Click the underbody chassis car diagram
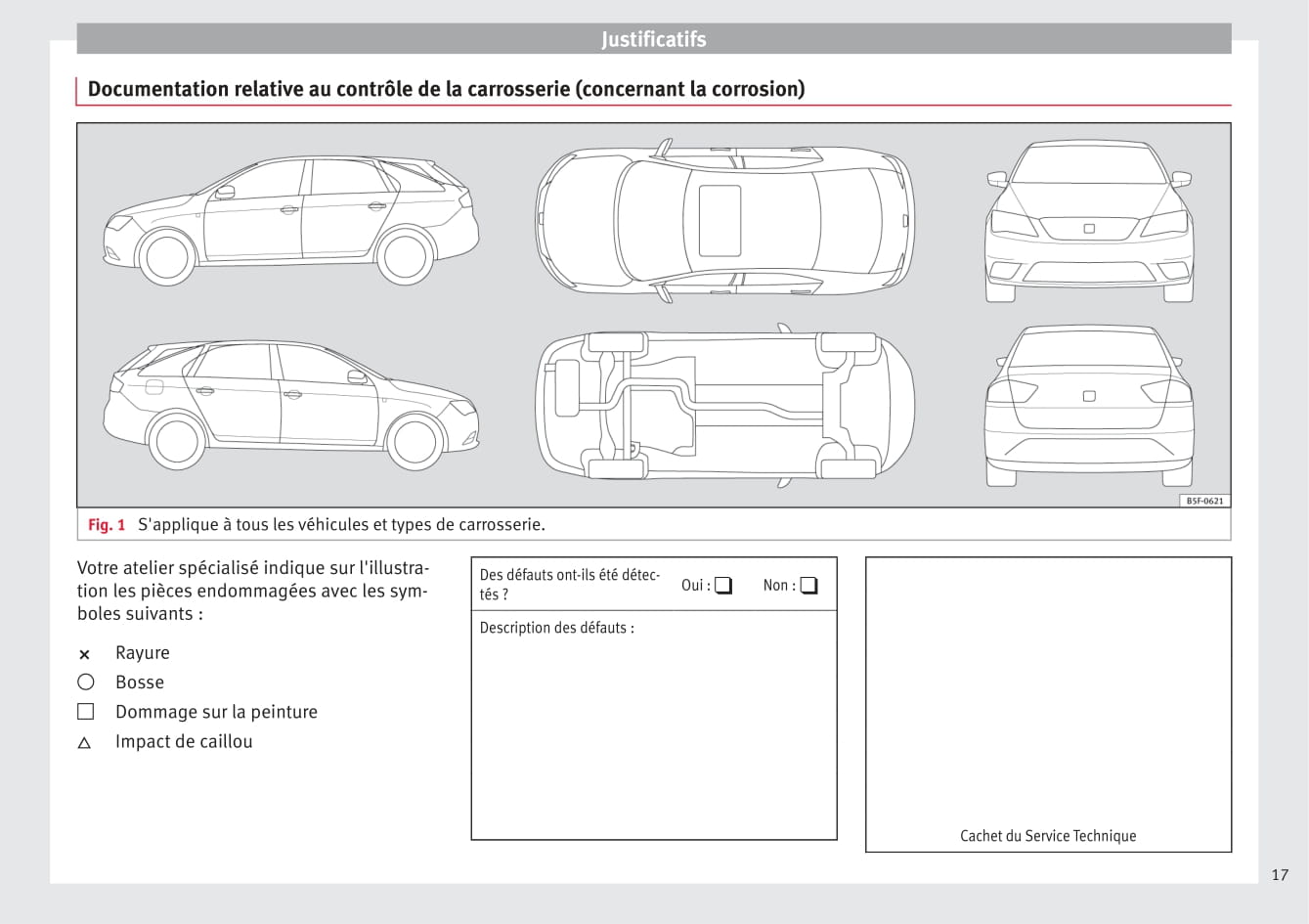 [724, 405]
